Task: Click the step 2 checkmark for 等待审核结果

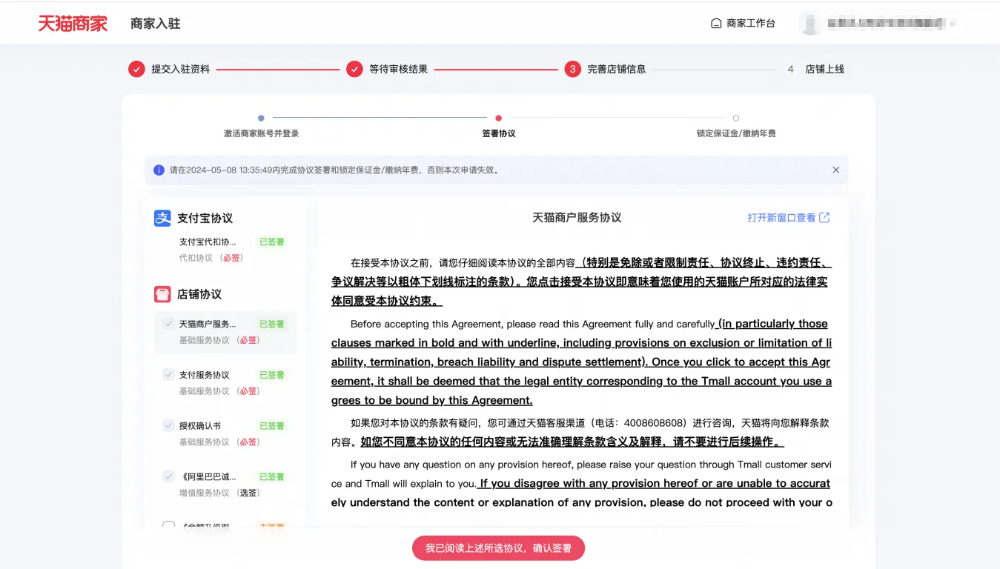Action: [354, 69]
